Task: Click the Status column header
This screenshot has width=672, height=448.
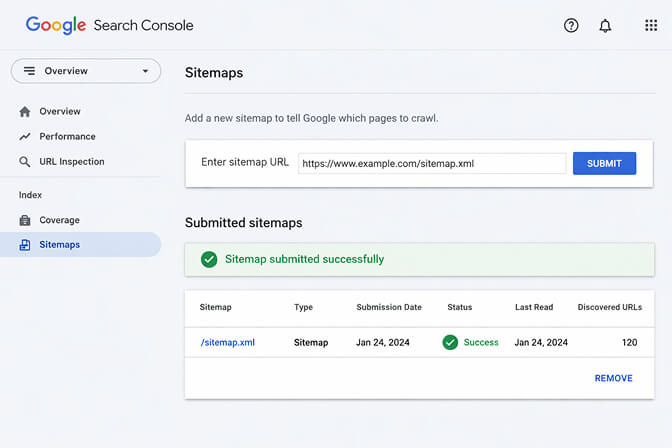Action: click(459, 307)
